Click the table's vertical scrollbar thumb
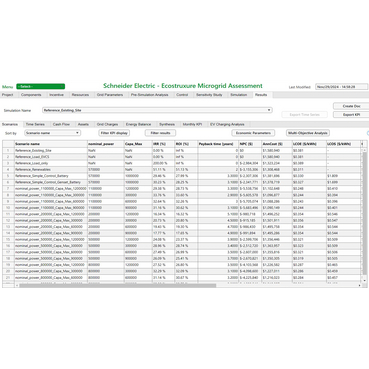Image resolution: width=369 pixels, height=369 pixels. (364, 213)
